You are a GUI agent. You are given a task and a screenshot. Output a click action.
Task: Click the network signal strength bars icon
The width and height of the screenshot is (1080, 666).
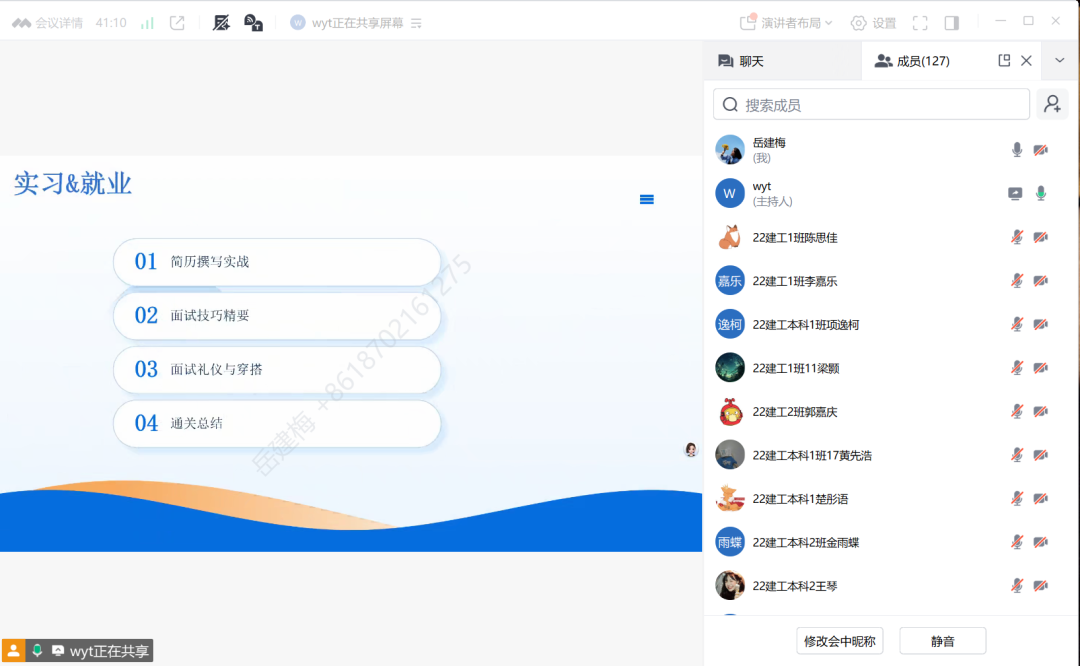[147, 23]
